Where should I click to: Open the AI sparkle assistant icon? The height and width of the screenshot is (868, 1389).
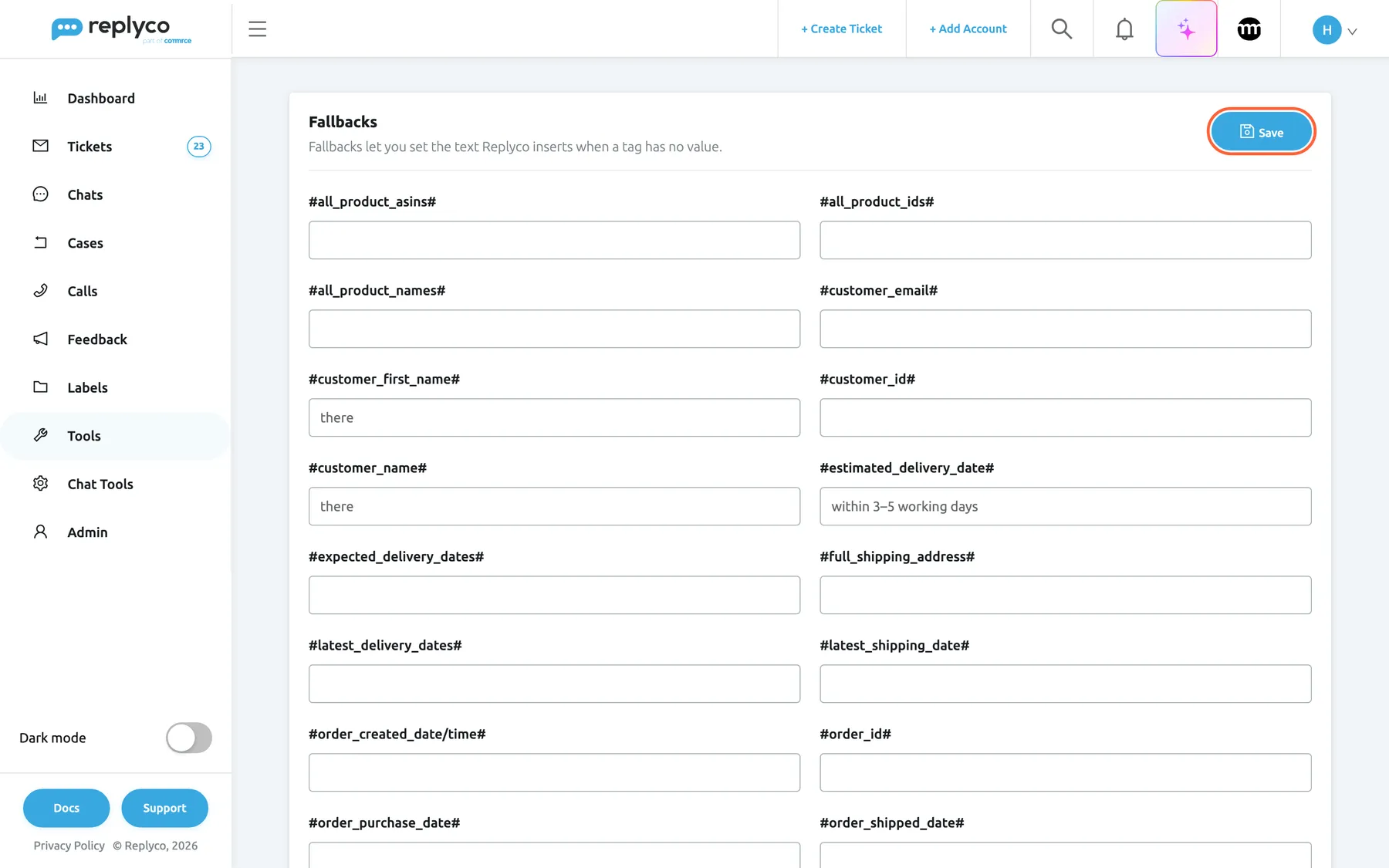click(x=1186, y=29)
